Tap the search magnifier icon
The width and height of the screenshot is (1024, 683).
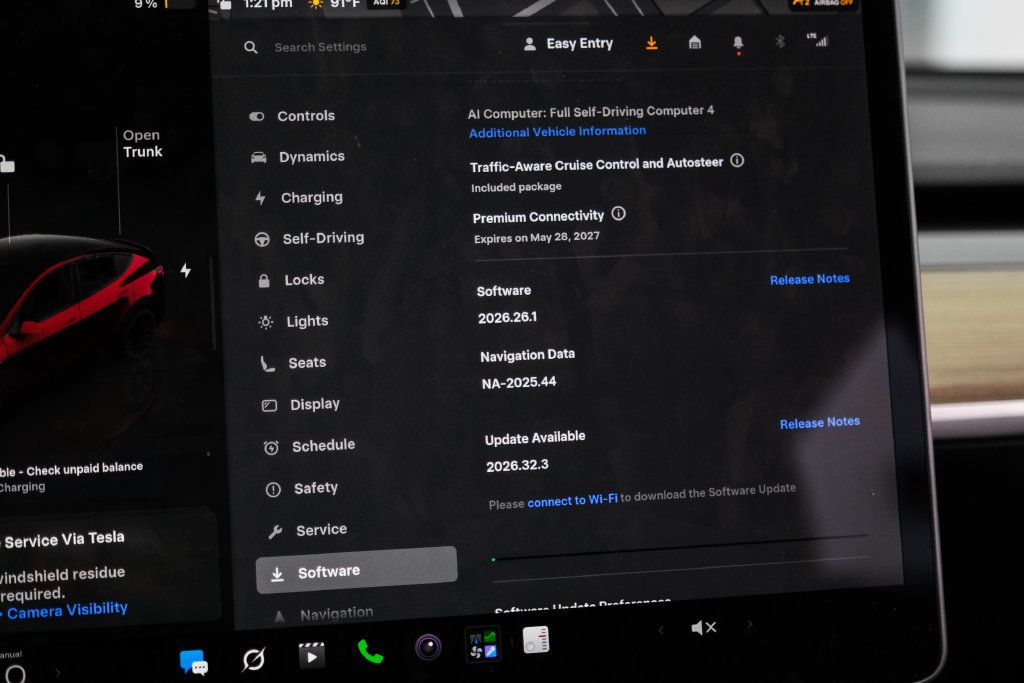[x=251, y=47]
